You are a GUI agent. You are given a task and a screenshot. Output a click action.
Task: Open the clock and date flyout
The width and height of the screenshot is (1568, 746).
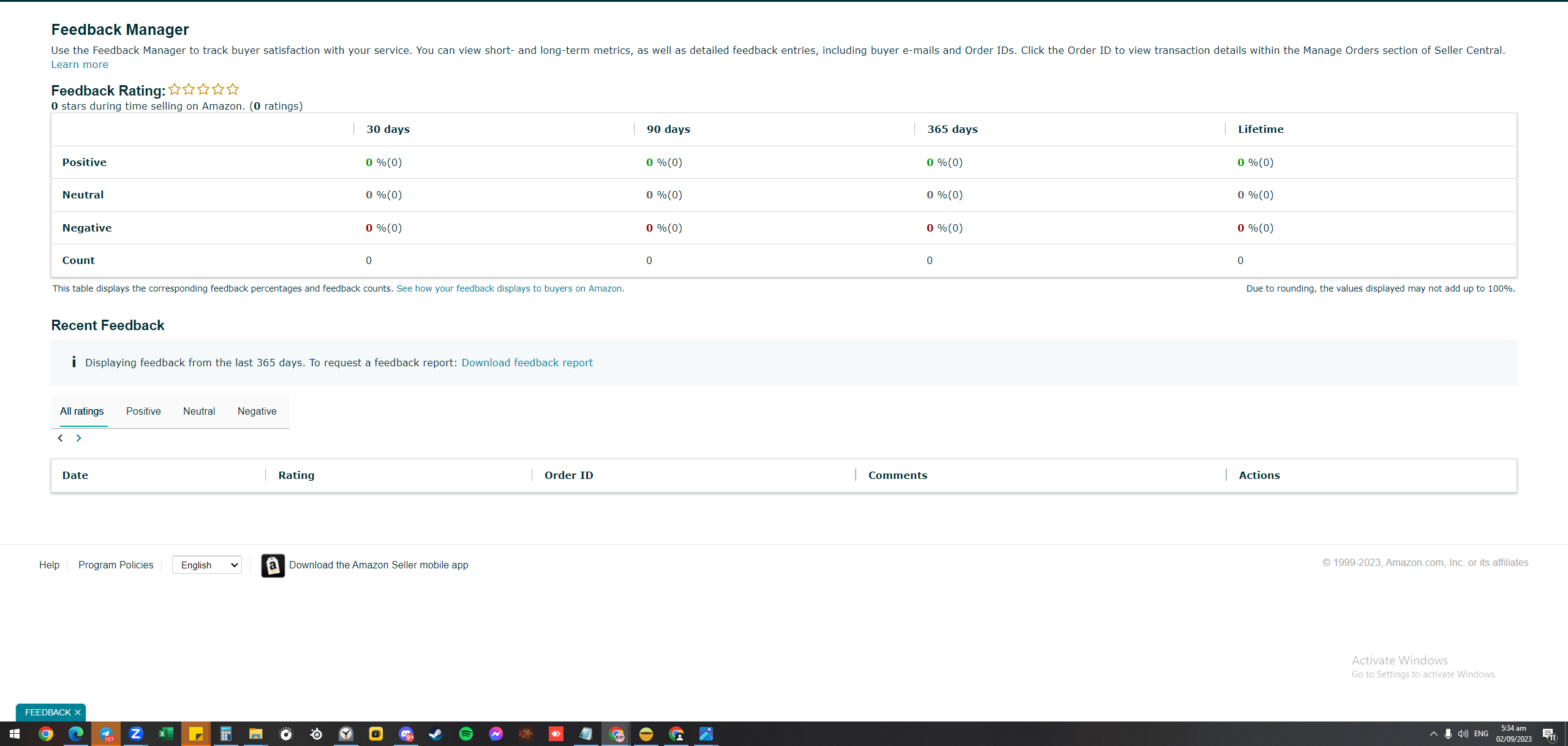tap(1514, 734)
